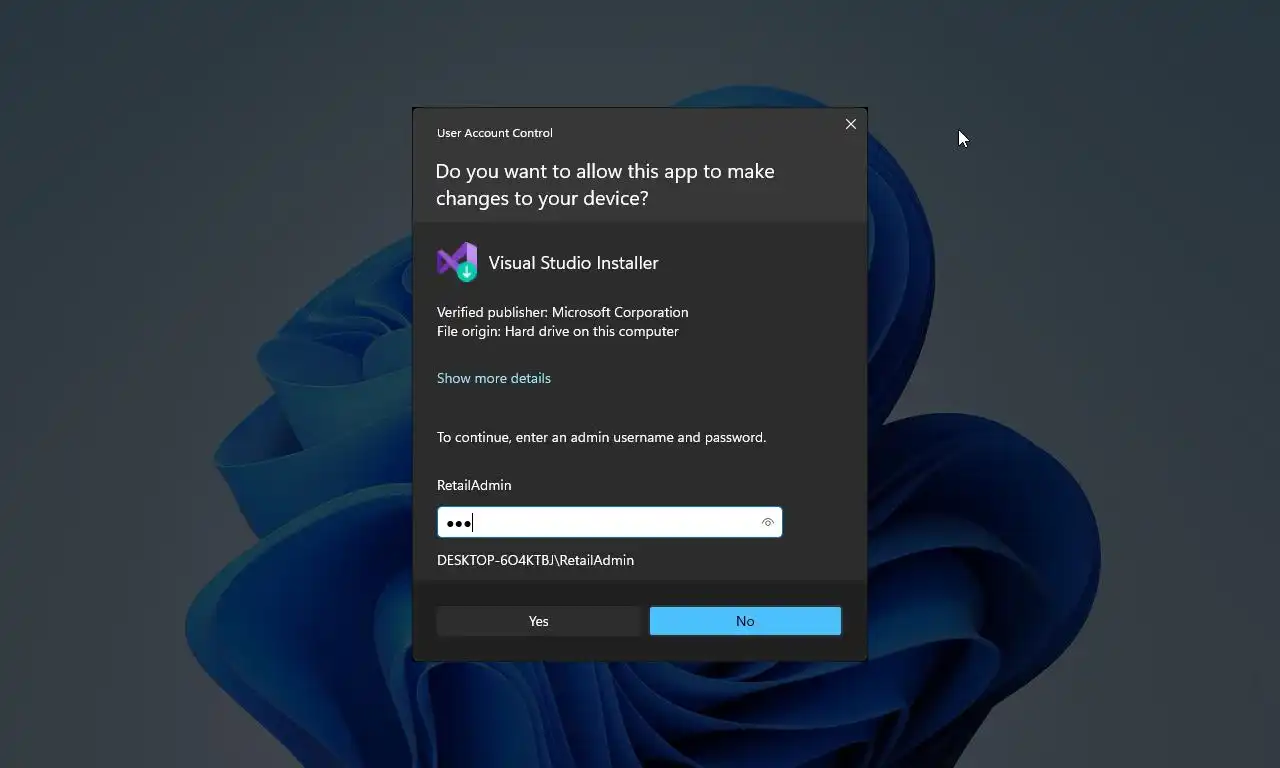
Task: Click File origin: Hard drive text
Action: 558,331
